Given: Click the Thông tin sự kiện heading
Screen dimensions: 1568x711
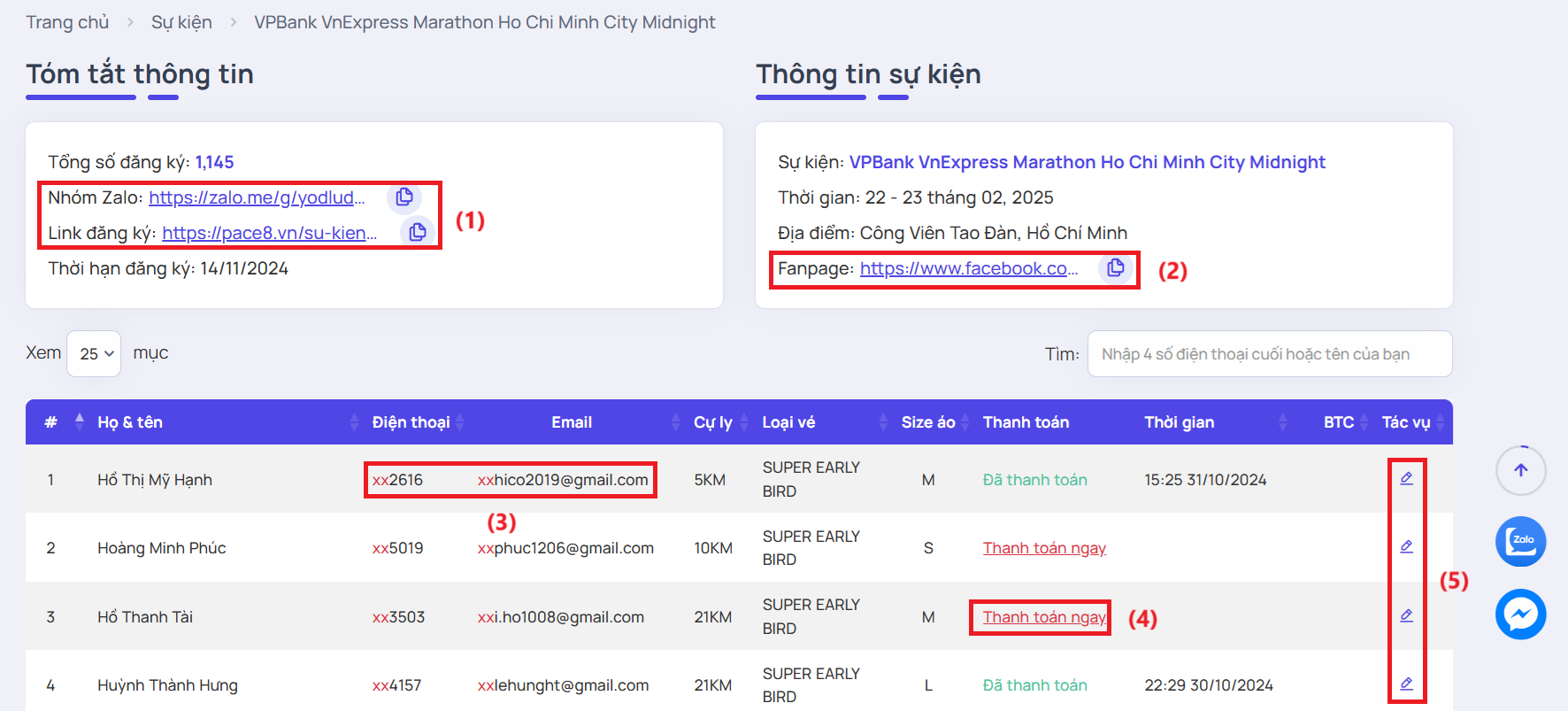Looking at the screenshot, I should 868,74.
